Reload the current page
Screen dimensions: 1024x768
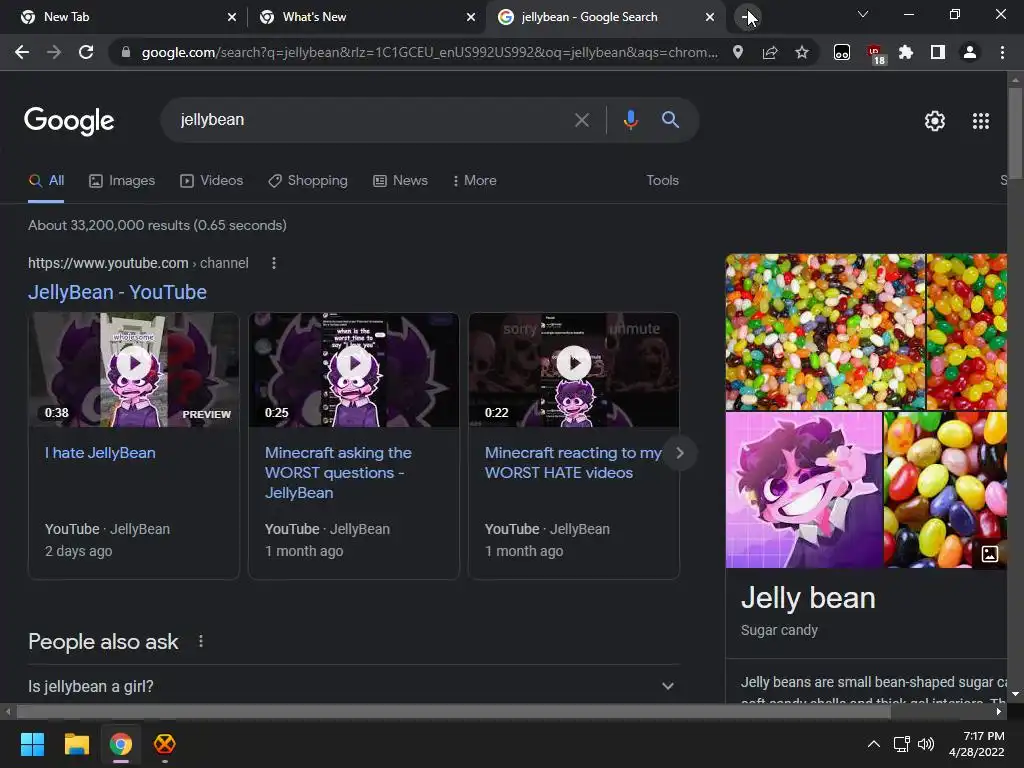point(86,52)
